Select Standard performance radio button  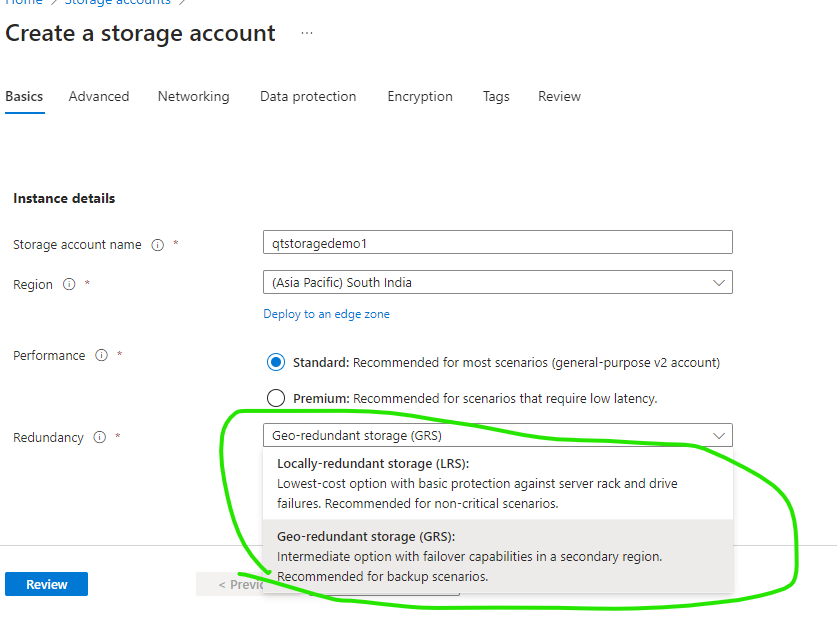point(276,362)
